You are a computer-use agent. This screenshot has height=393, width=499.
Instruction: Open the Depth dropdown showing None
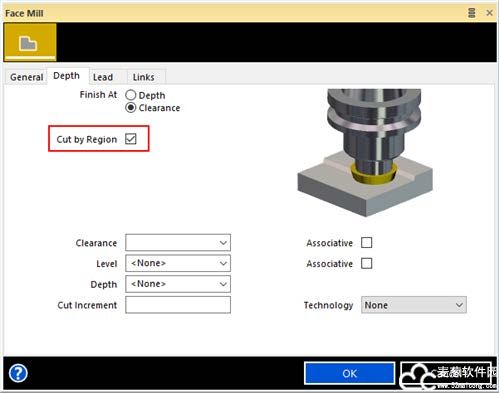178,284
